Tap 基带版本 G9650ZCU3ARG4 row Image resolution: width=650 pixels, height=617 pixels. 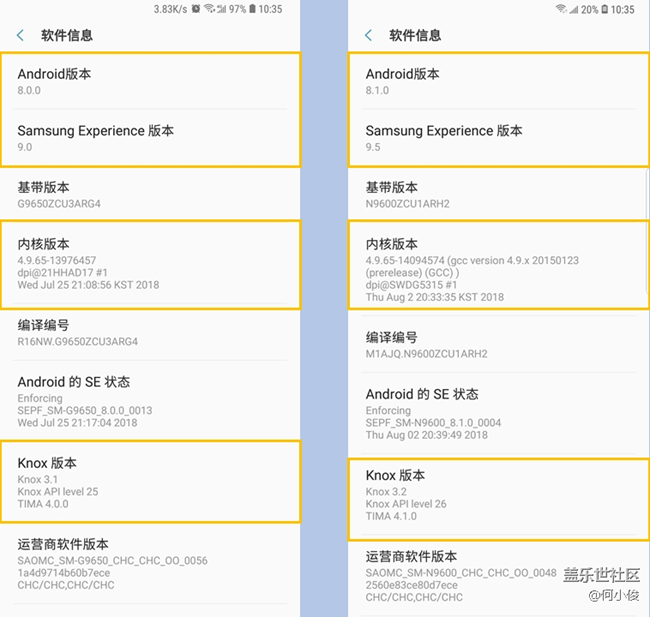(150, 194)
